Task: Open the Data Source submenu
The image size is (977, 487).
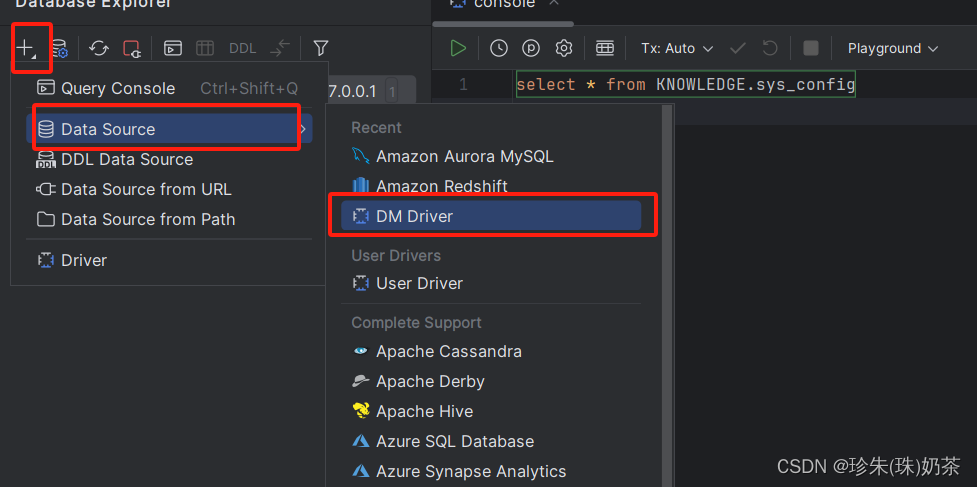Action: click(x=169, y=129)
